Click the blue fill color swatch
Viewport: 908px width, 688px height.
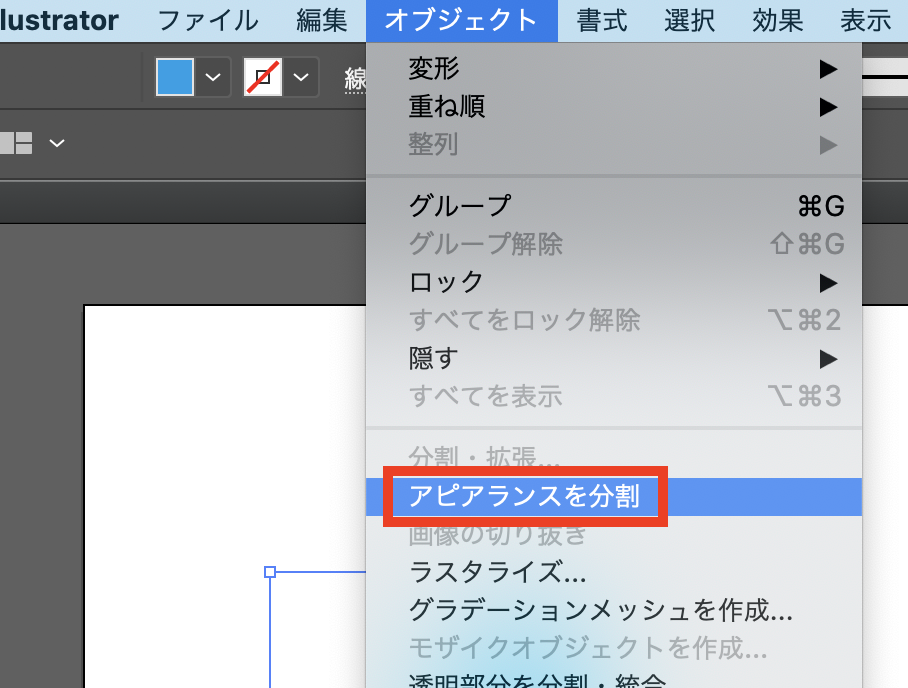tap(174, 77)
